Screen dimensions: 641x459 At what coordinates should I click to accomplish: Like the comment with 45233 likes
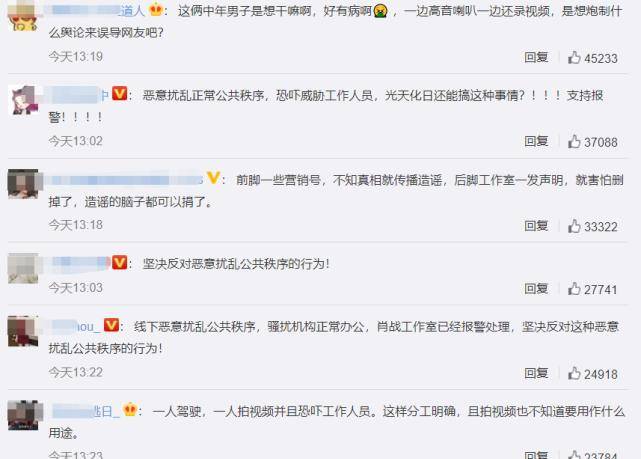[574, 58]
